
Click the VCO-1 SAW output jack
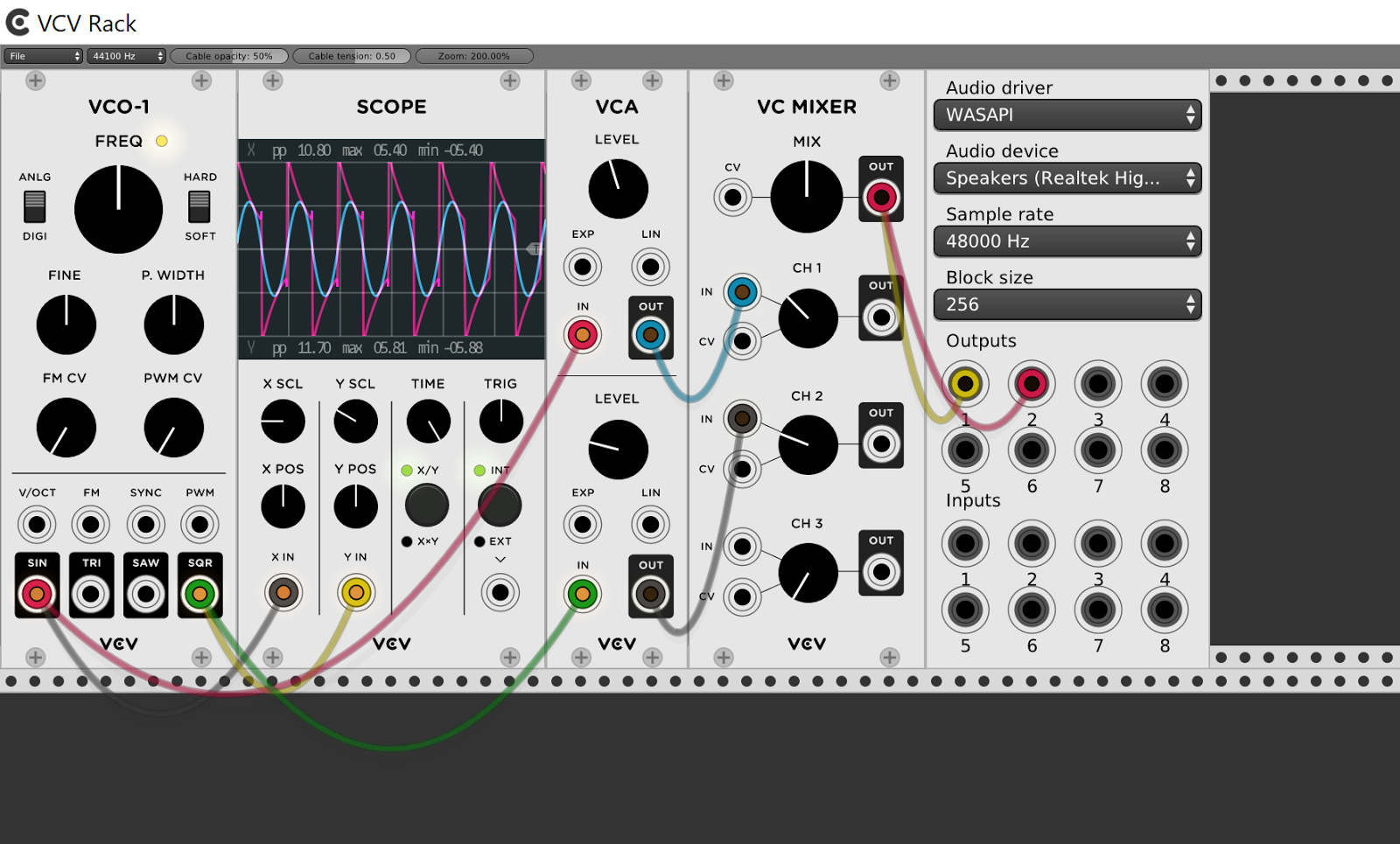tap(145, 594)
